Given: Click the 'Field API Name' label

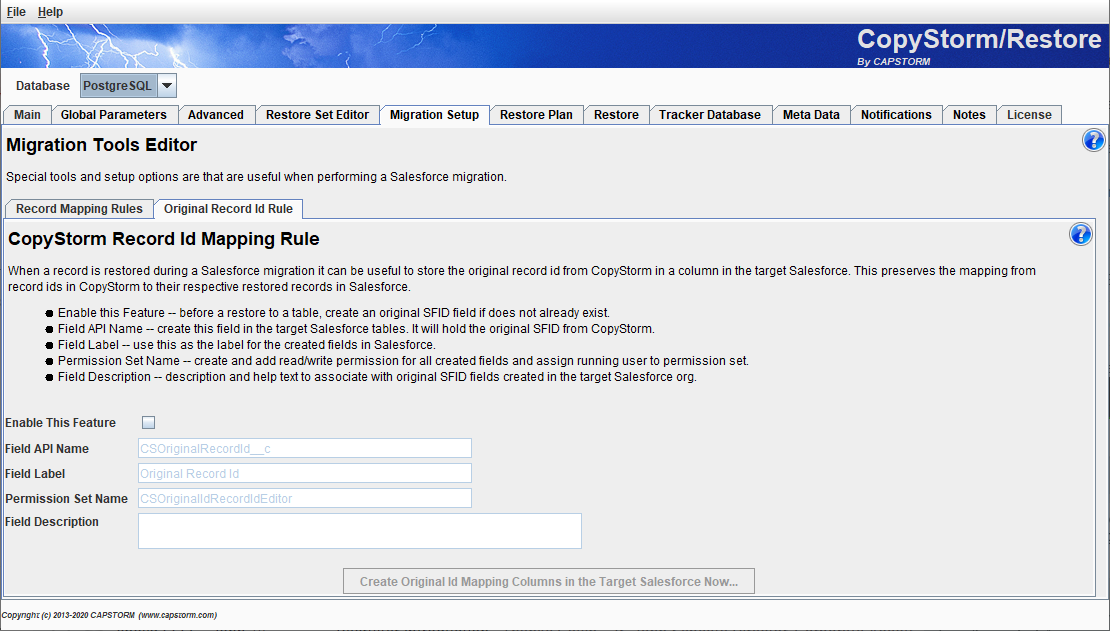Looking at the screenshot, I should pyautogui.click(x=47, y=449).
